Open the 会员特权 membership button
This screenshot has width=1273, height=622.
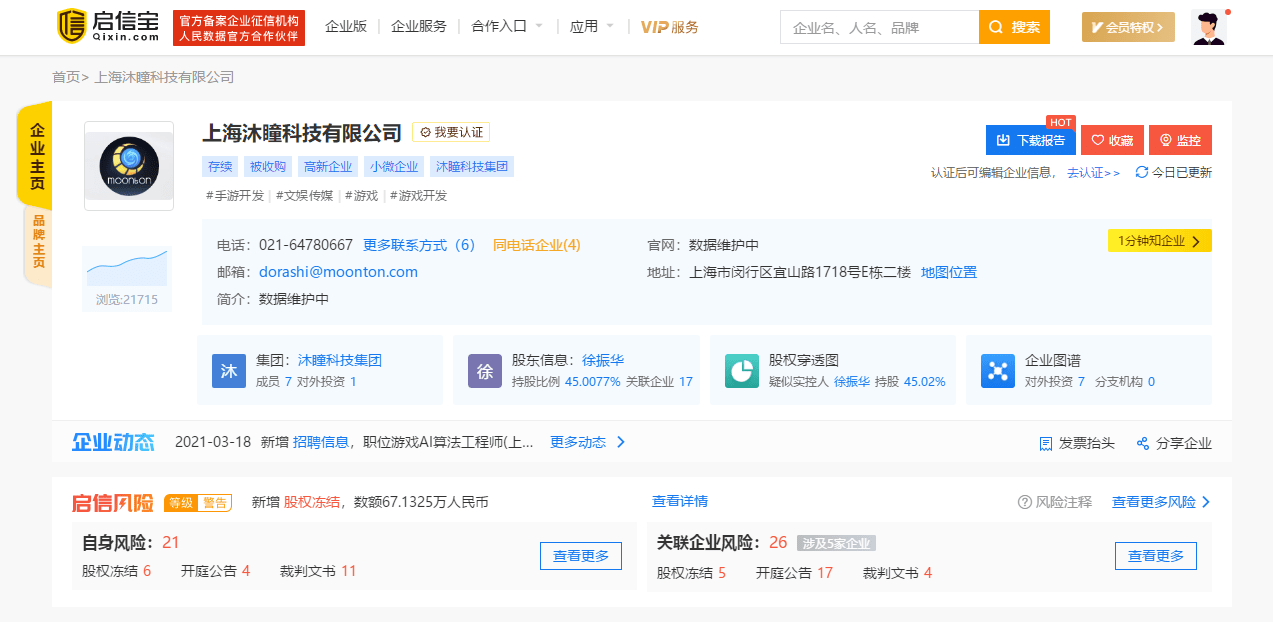[1128, 27]
